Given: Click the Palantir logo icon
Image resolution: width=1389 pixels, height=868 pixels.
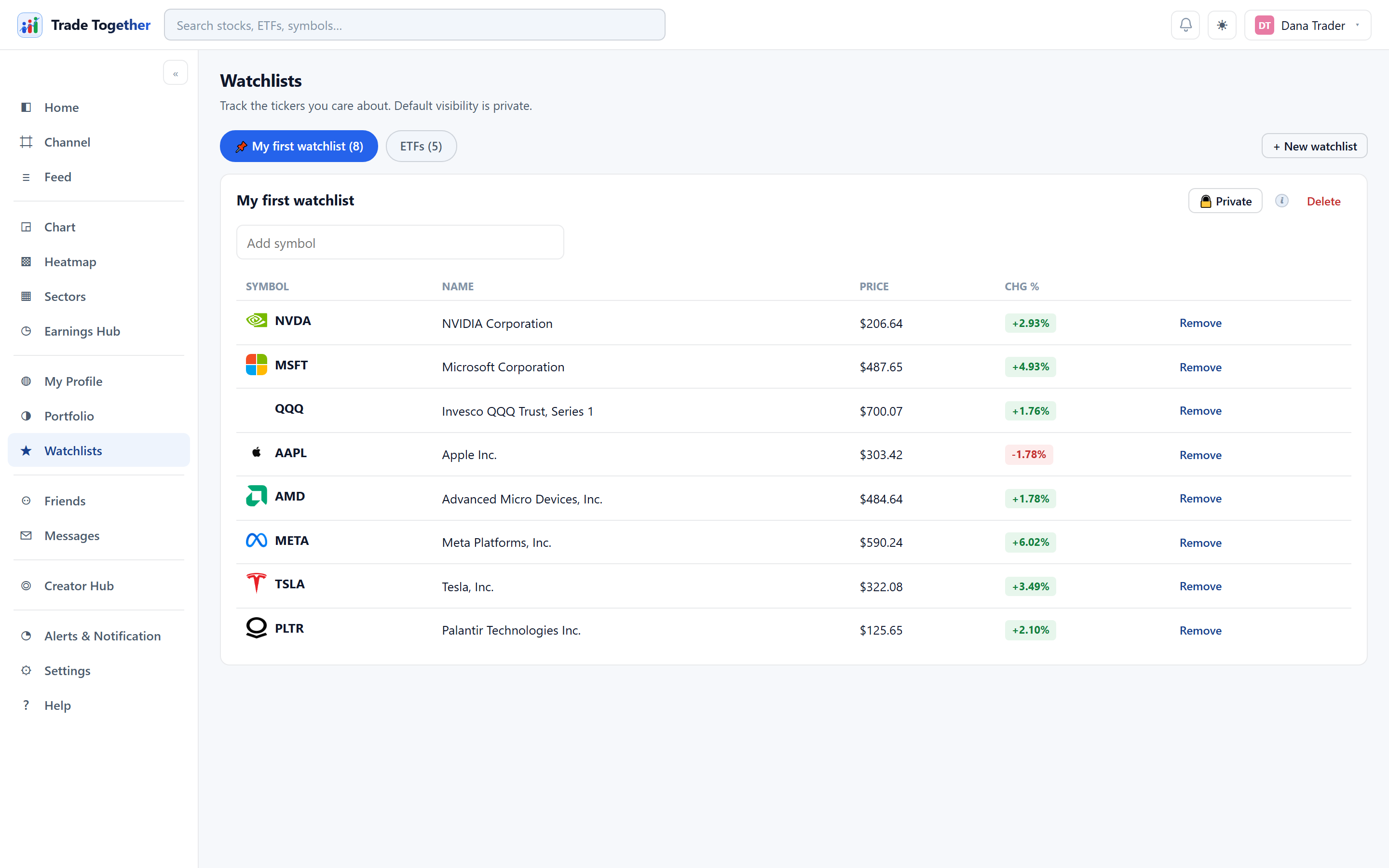Looking at the screenshot, I should tap(257, 628).
